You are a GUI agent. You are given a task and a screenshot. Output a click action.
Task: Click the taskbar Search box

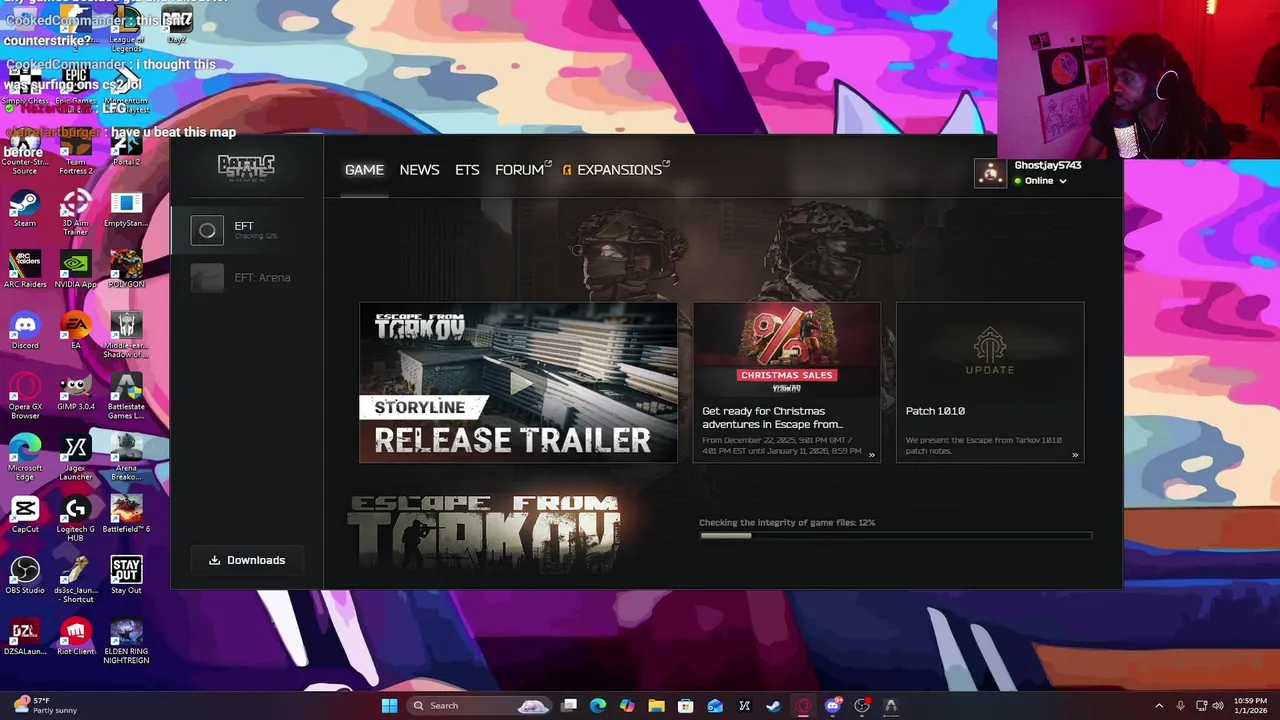click(480, 705)
